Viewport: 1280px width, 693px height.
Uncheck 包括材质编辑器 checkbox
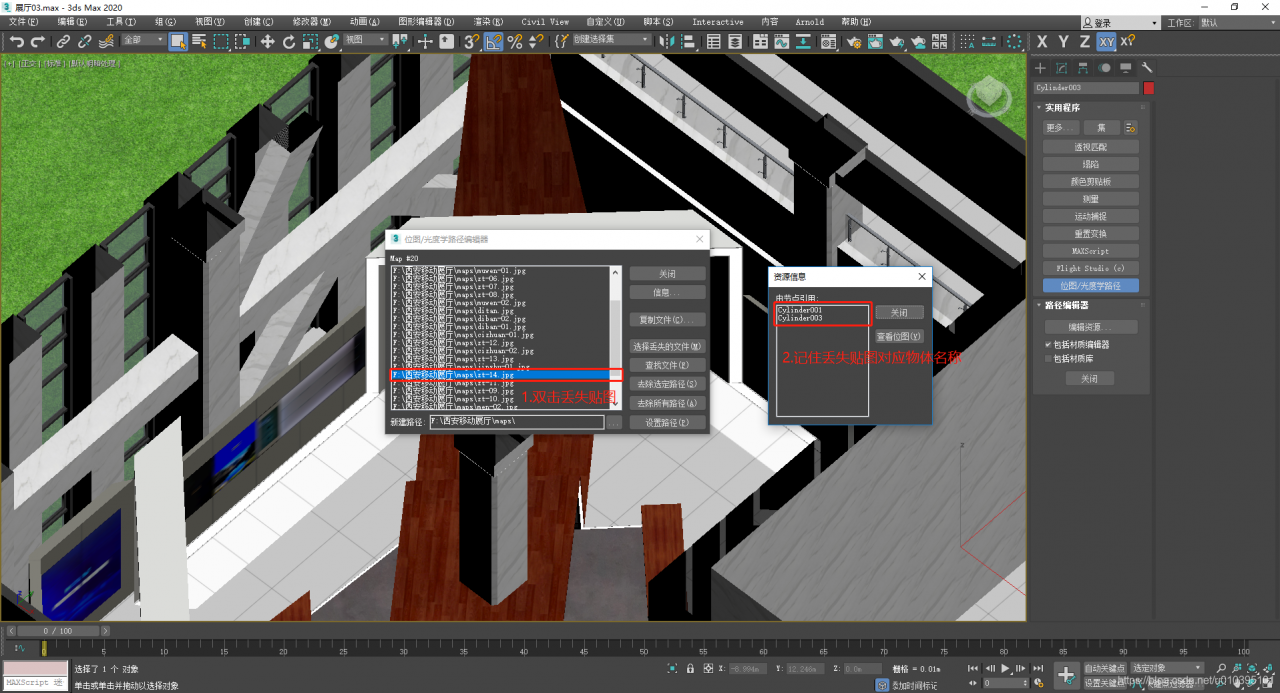1048,344
